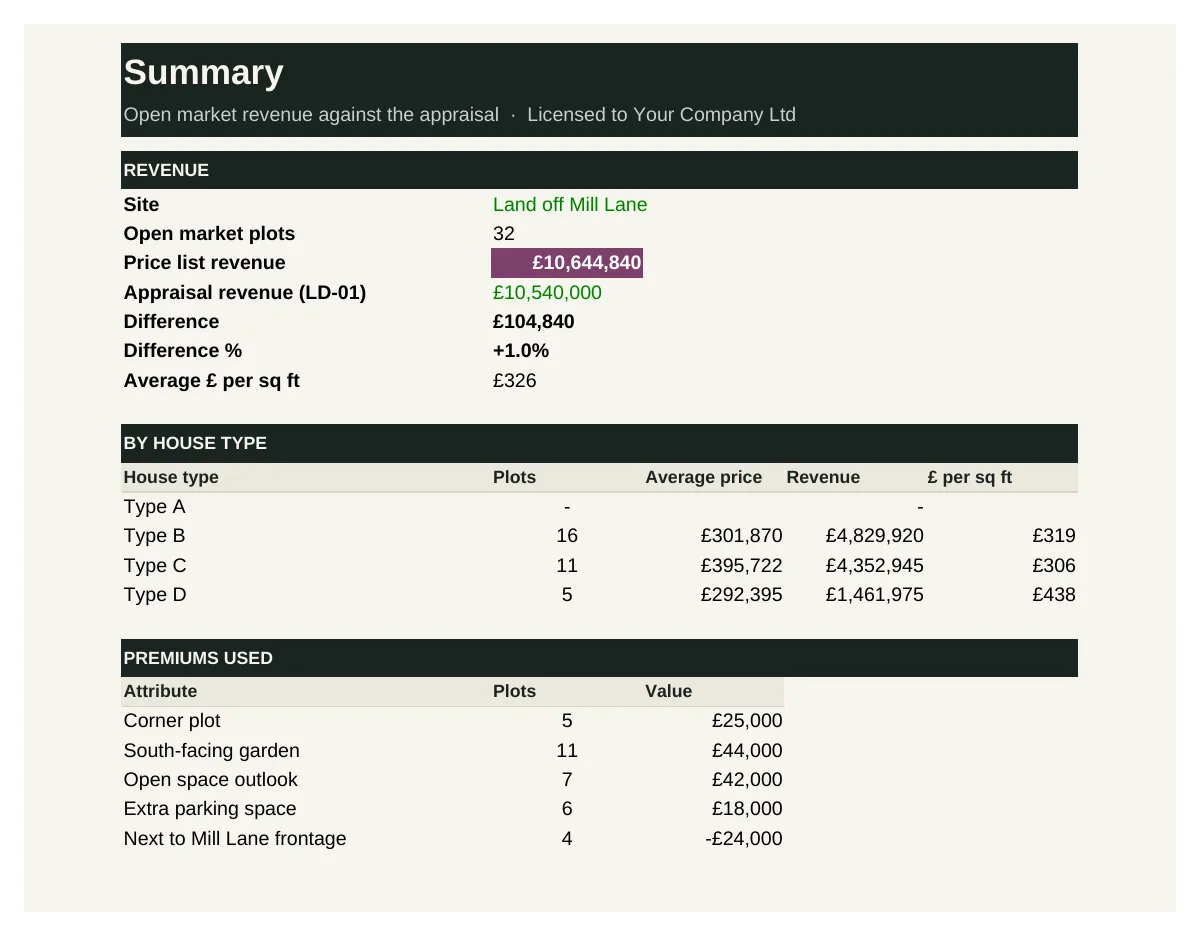Viewport: 1200px width, 936px height.
Task: Select the 'Open market revenue against the appraisal' subtitle
Action: pyautogui.click(x=311, y=115)
